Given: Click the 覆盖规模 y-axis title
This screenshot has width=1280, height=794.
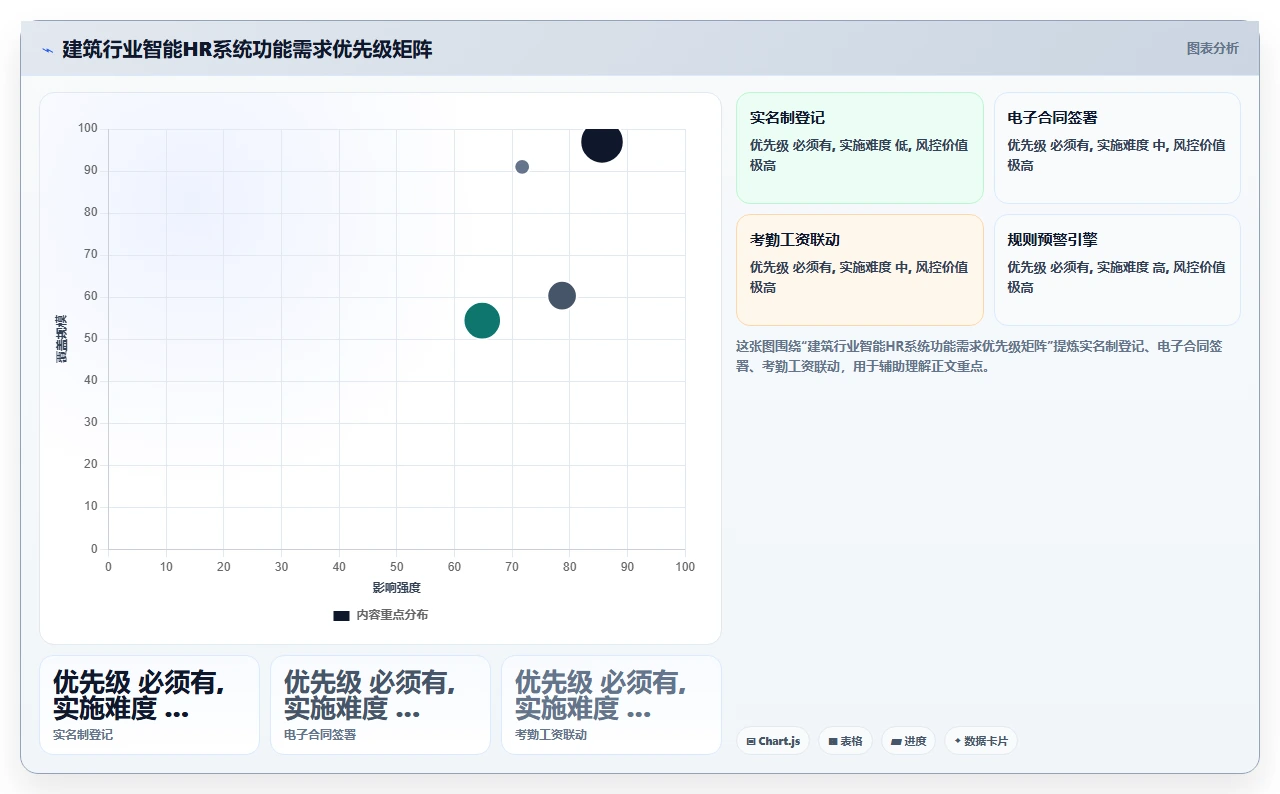Looking at the screenshot, I should 62,339.
